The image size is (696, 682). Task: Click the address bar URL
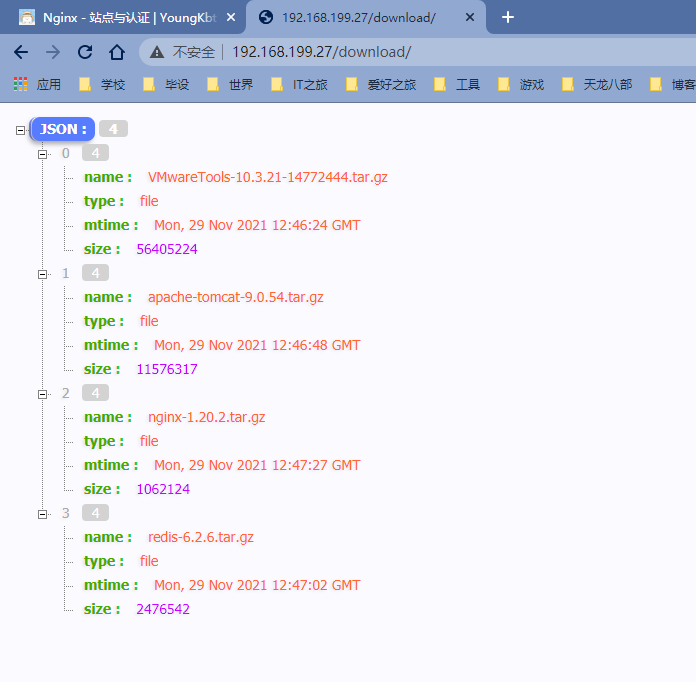click(321, 52)
